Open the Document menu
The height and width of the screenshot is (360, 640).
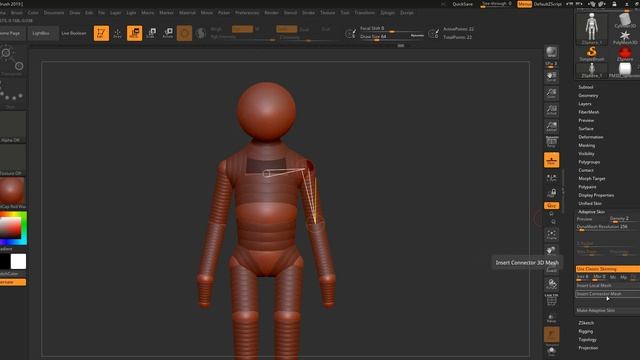(x=54, y=13)
